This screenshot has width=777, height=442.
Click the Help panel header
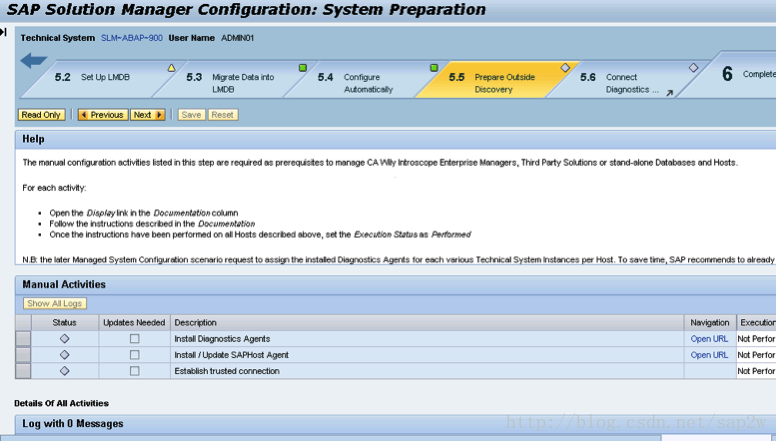coord(395,140)
